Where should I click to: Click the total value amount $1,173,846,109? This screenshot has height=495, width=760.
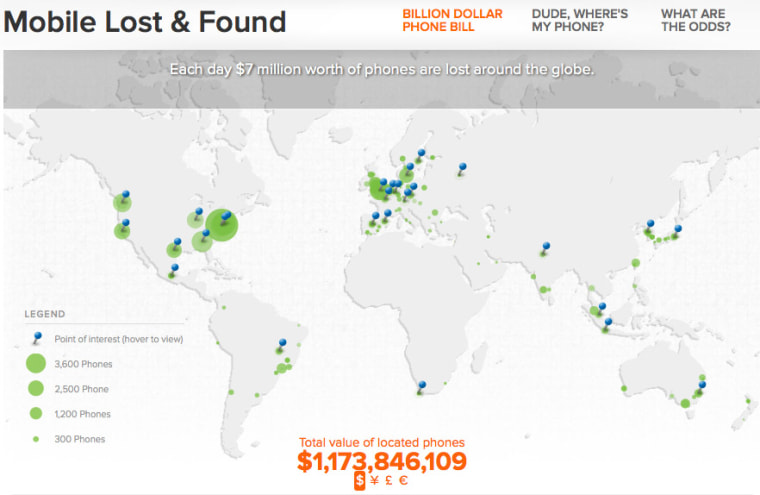coord(382,461)
